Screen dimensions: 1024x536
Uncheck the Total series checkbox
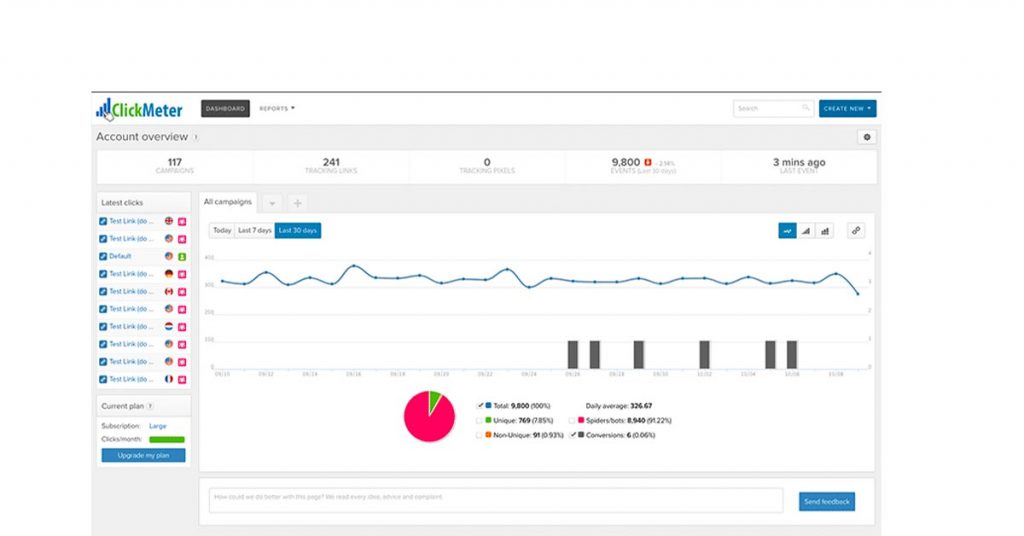click(x=480, y=405)
